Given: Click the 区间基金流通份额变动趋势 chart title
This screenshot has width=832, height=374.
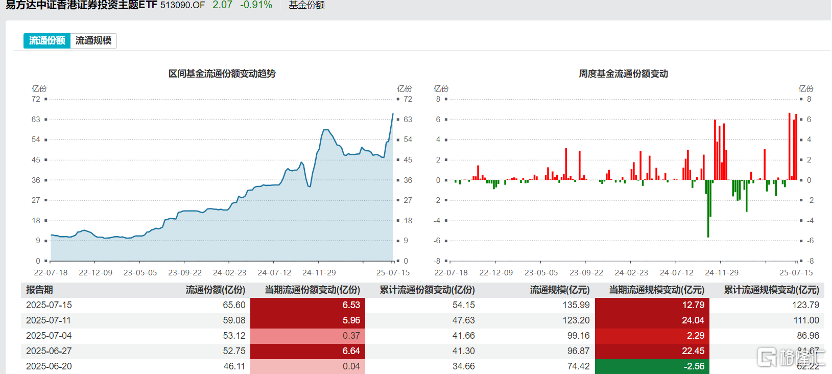Looking at the screenshot, I should (x=222, y=74).
